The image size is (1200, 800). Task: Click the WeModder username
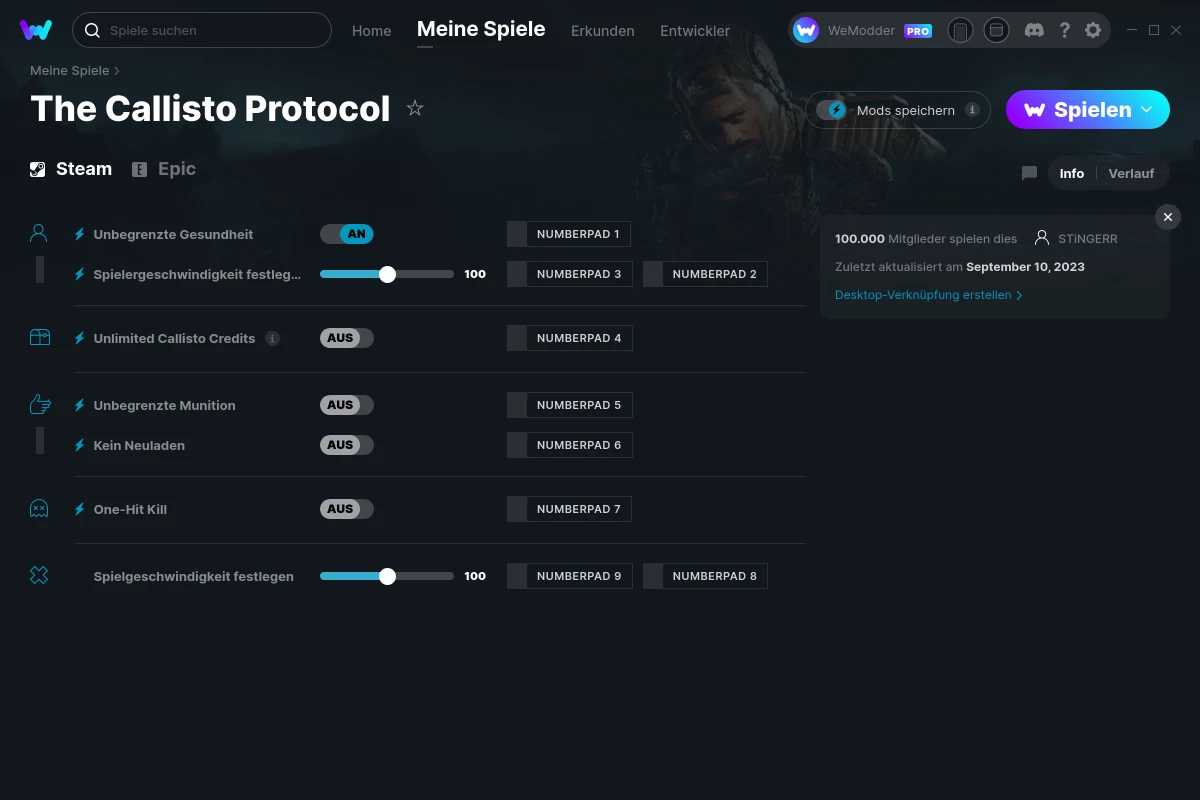(861, 31)
